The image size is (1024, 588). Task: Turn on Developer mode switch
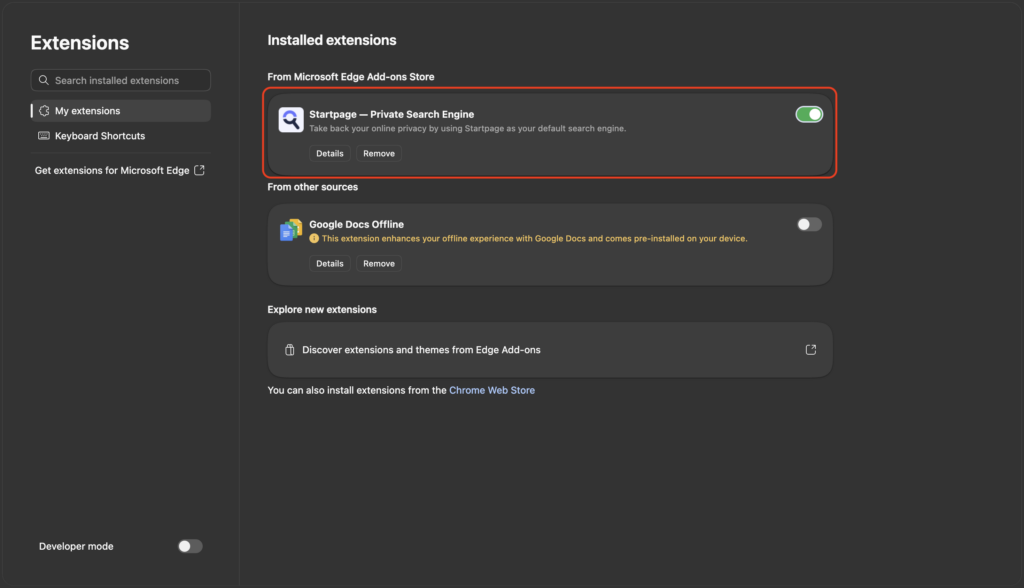point(190,546)
